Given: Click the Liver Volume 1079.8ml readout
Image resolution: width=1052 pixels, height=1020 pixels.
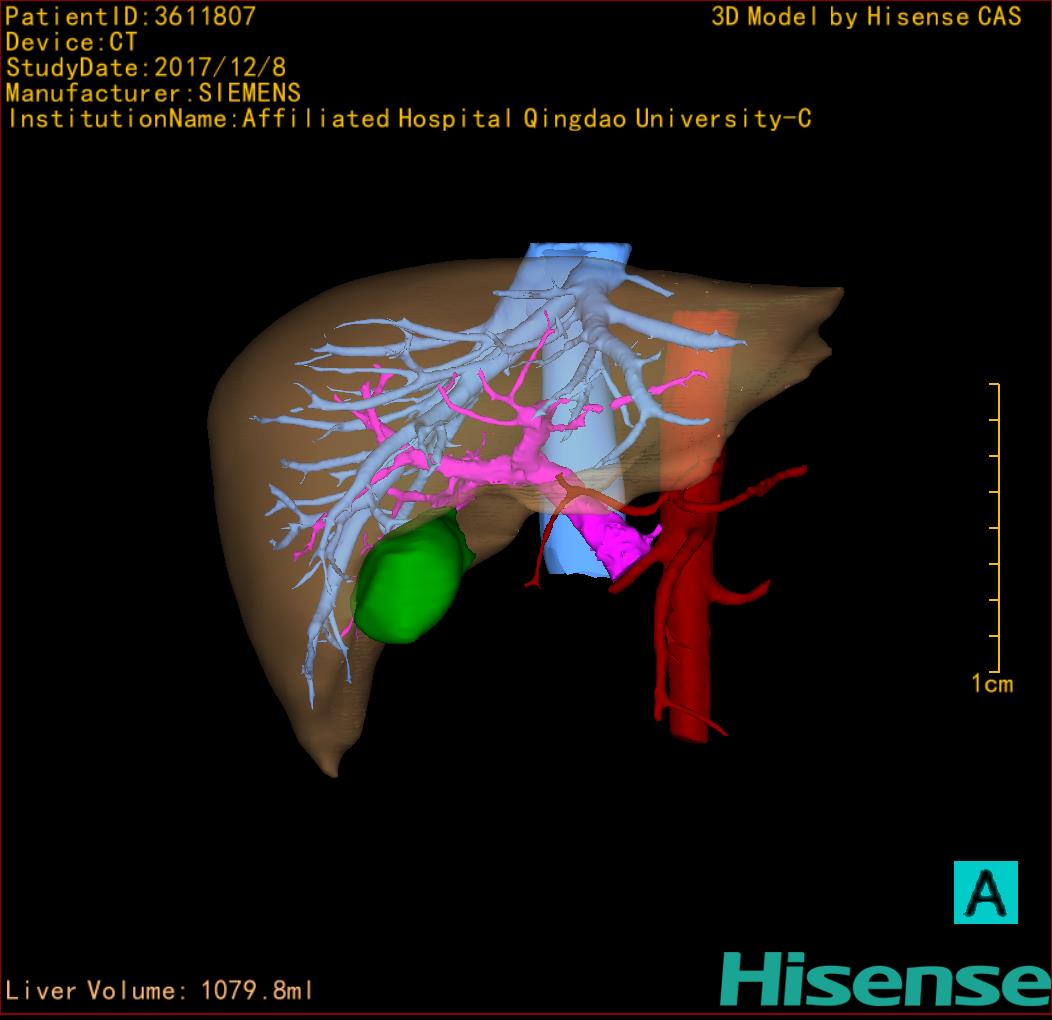Looking at the screenshot, I should pos(160,991).
